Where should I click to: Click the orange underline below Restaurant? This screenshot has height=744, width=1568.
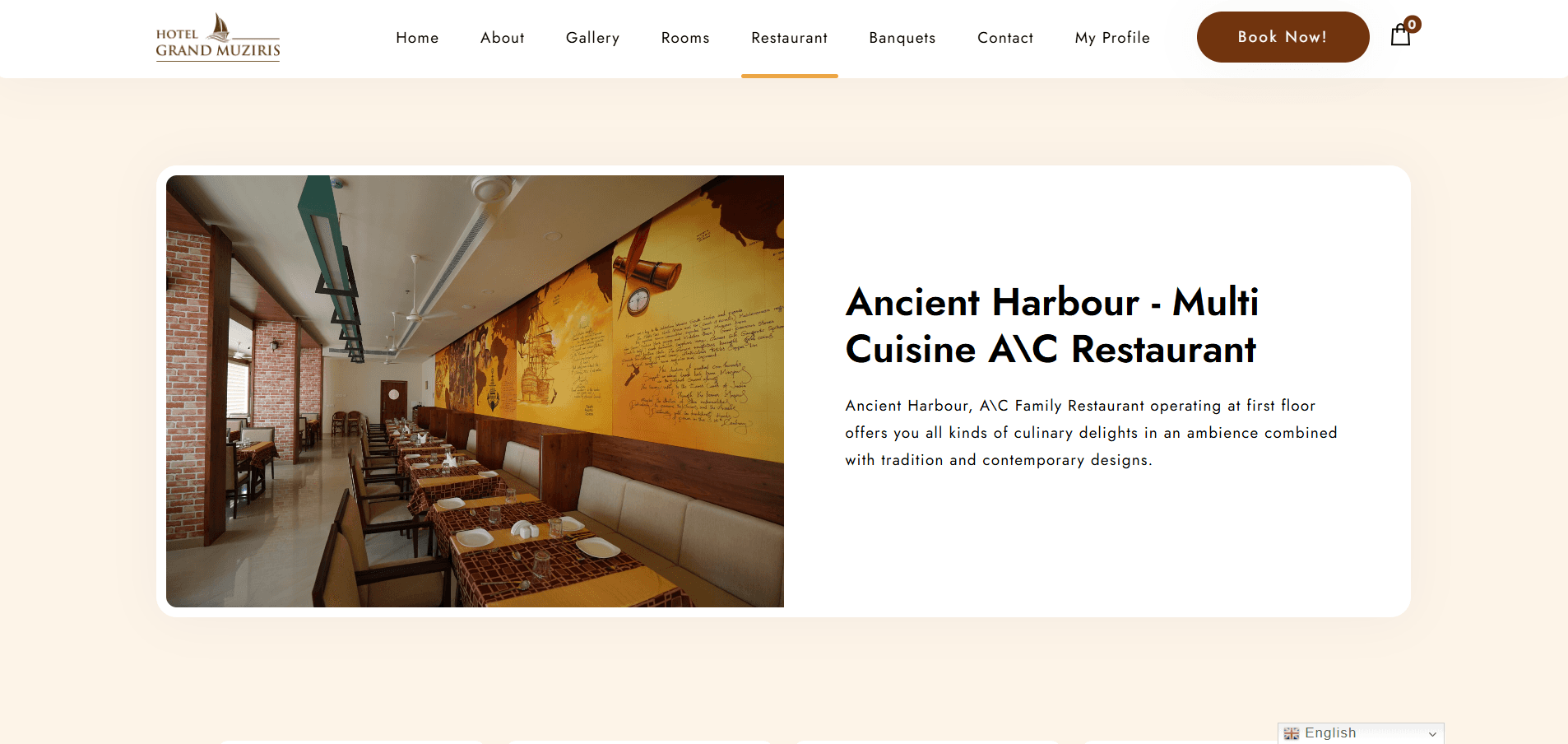[x=790, y=76]
